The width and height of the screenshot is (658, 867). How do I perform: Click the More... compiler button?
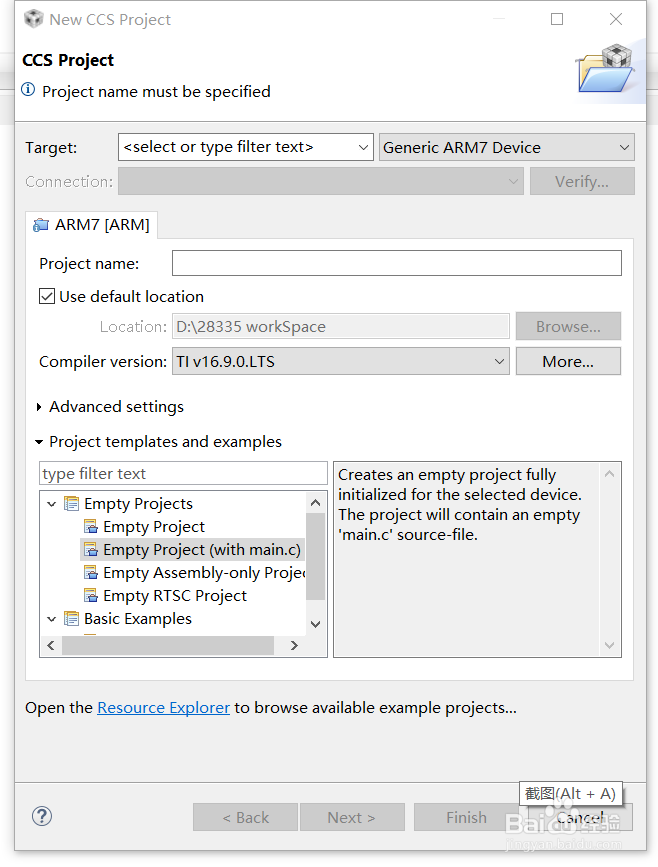[568, 362]
